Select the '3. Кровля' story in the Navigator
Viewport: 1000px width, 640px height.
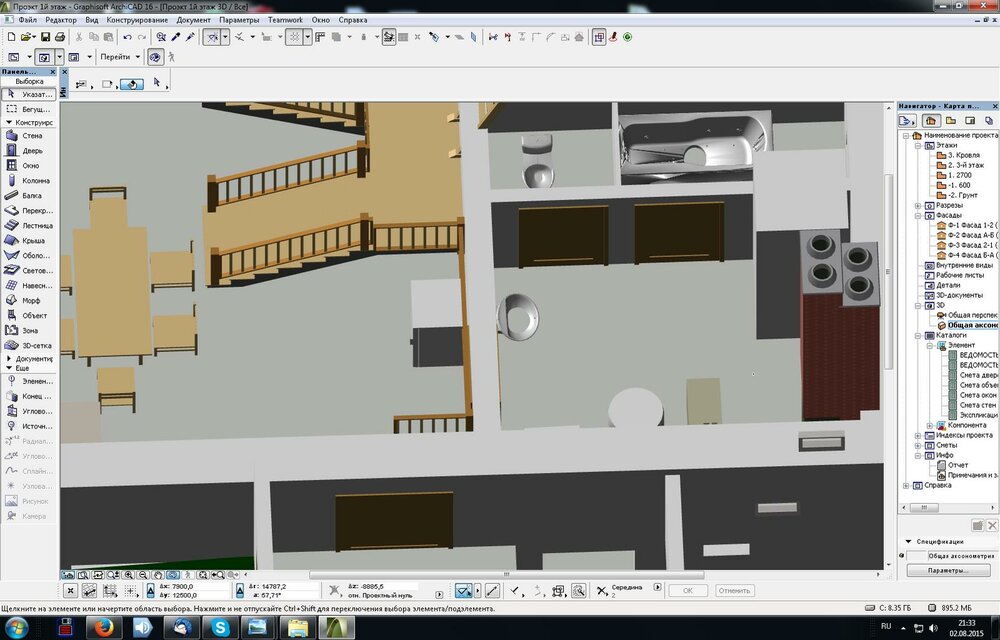click(x=965, y=155)
